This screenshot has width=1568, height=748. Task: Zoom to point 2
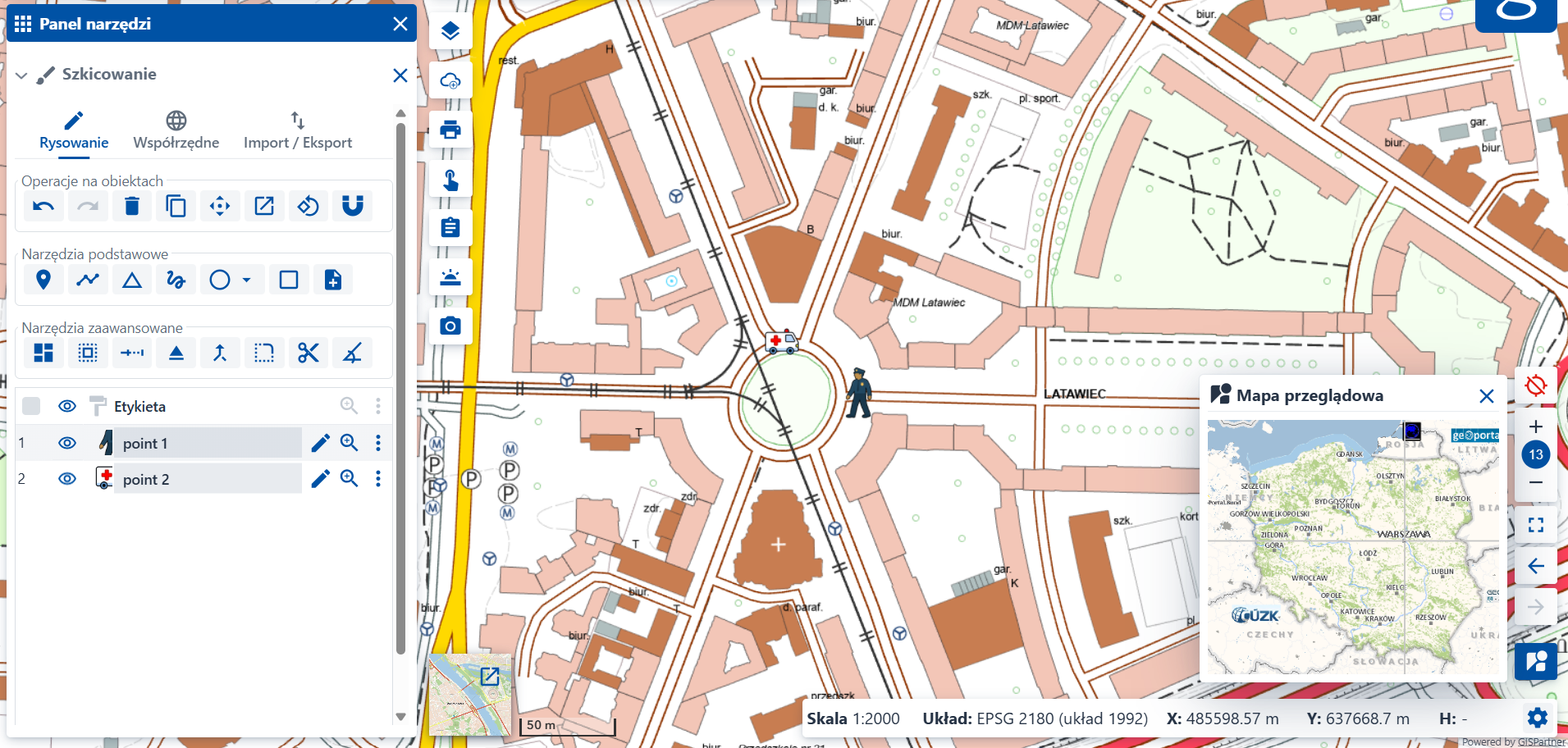click(x=350, y=479)
